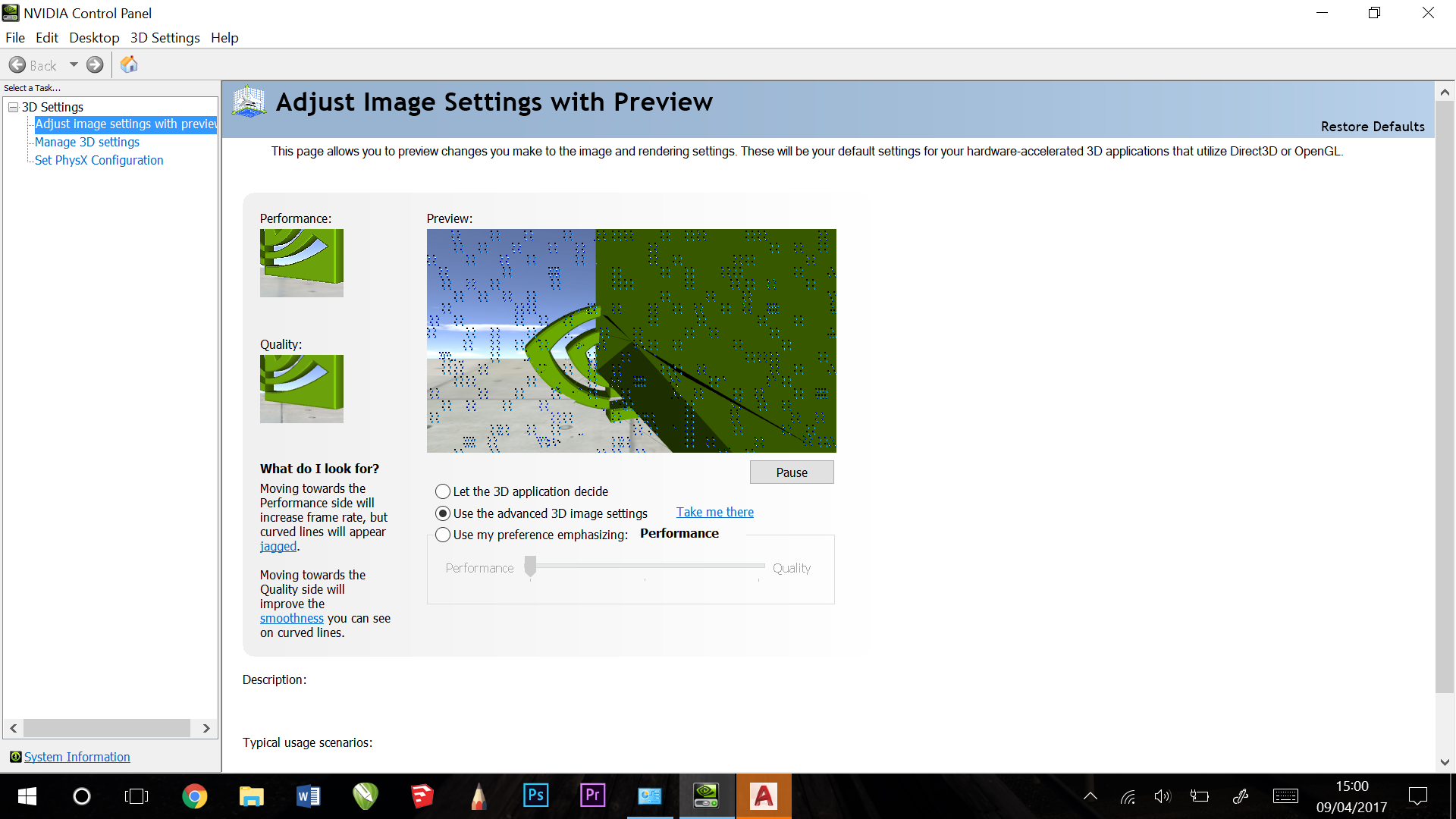Click the Home toolbar icon
Viewport: 1456px width, 819px height.
pyautogui.click(x=129, y=65)
